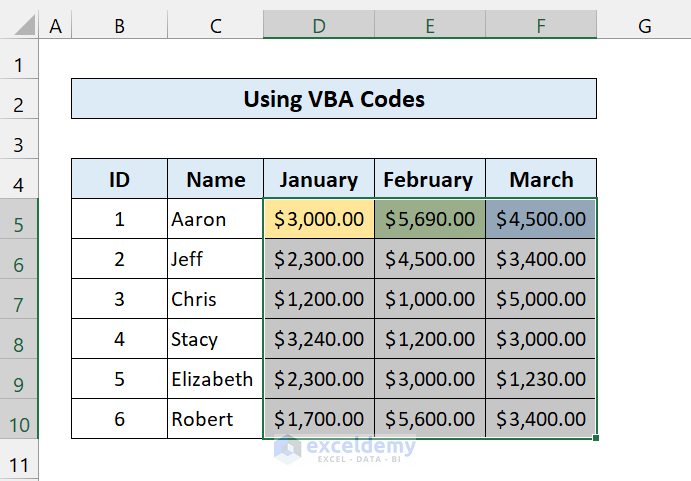This screenshot has width=691, height=481.
Task: Click the February header cell
Action: (430, 179)
